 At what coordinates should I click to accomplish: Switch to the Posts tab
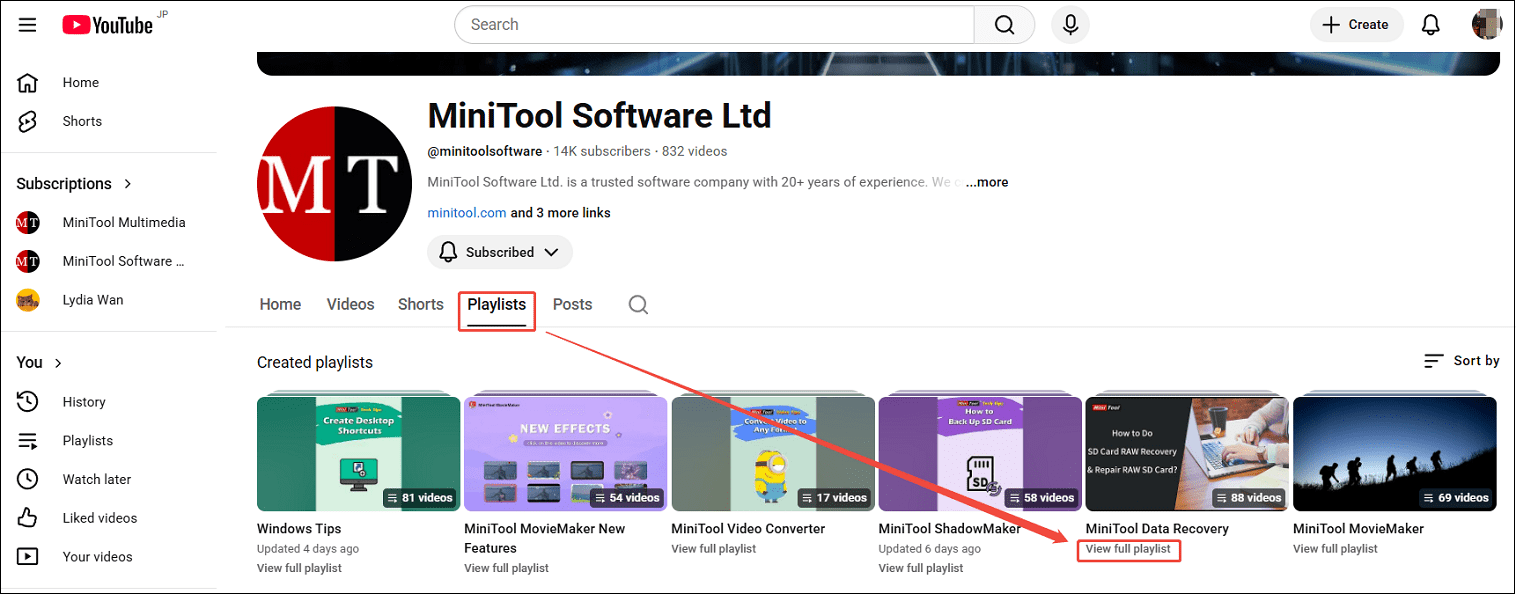tap(573, 305)
